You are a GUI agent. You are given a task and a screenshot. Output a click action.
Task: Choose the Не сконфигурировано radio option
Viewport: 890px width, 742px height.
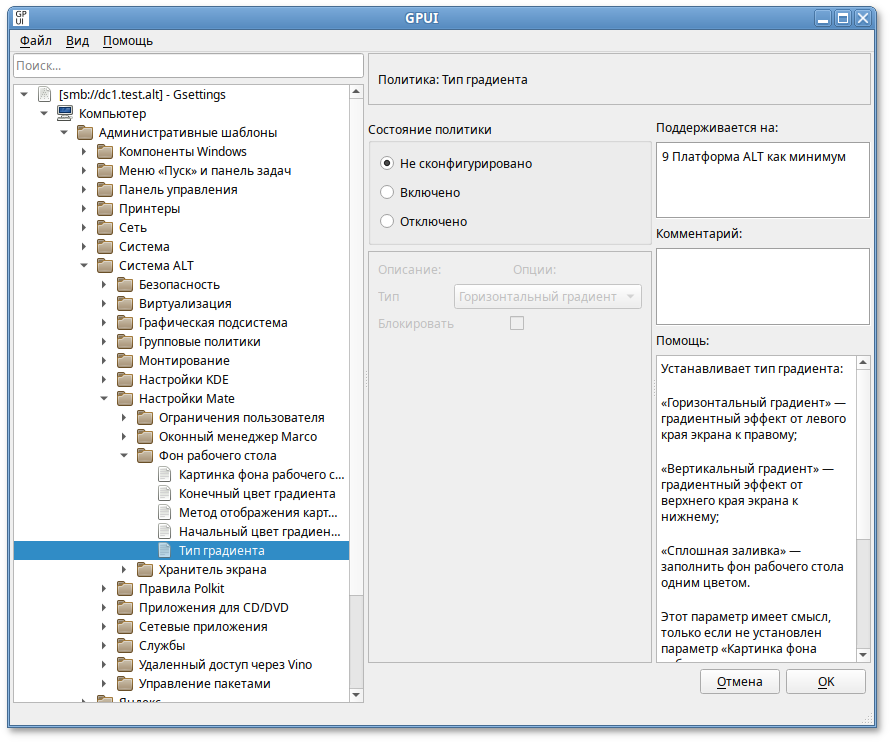[387, 163]
